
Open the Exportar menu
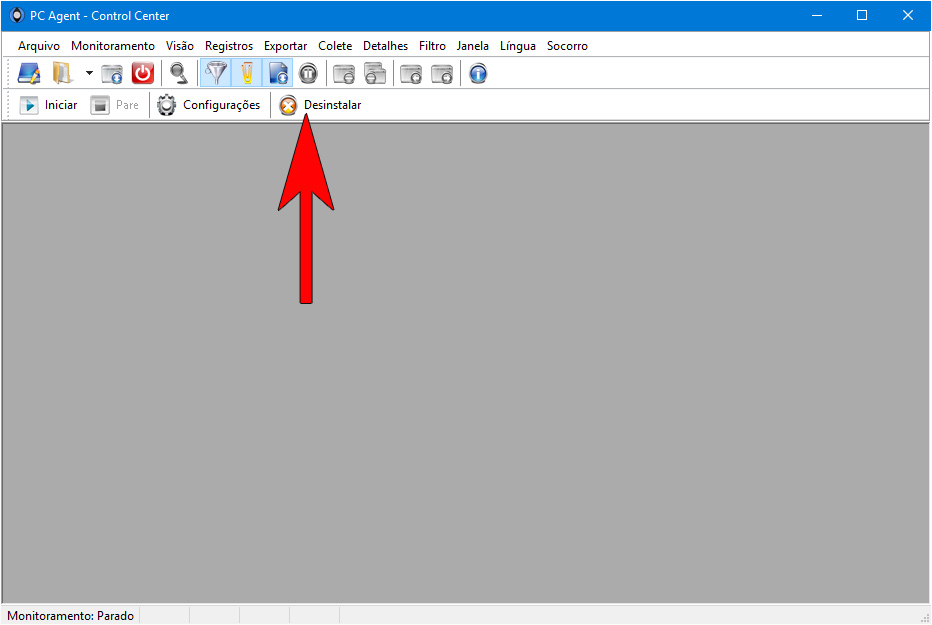click(x=285, y=46)
